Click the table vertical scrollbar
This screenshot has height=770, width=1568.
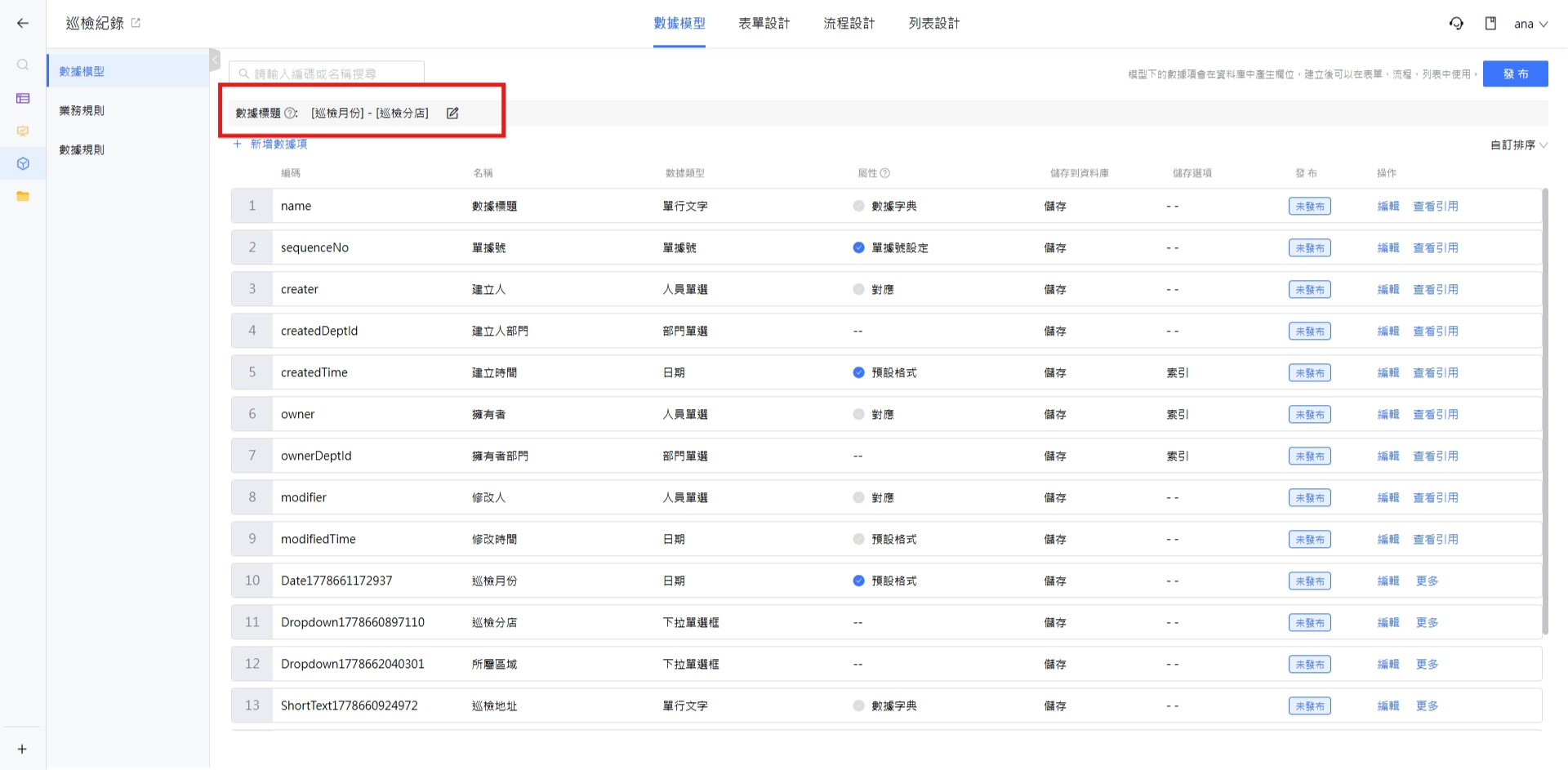point(1544,412)
